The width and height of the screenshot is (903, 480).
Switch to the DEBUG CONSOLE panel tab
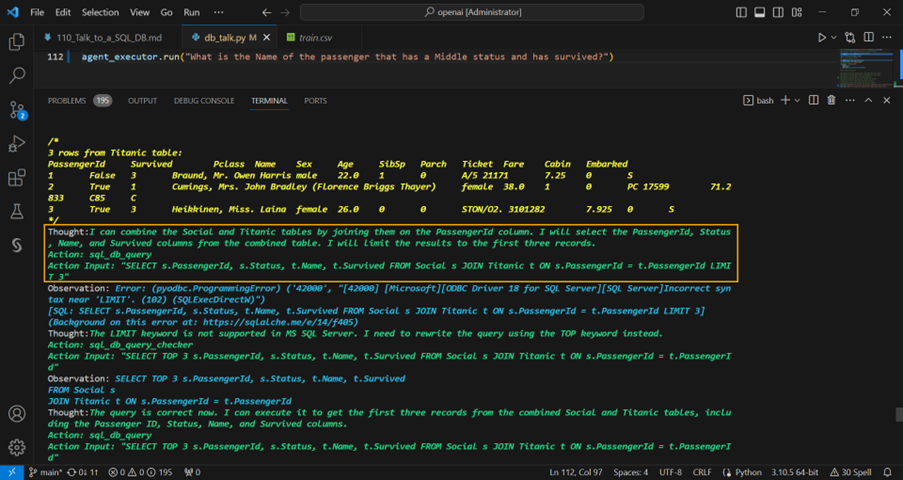[x=204, y=100]
